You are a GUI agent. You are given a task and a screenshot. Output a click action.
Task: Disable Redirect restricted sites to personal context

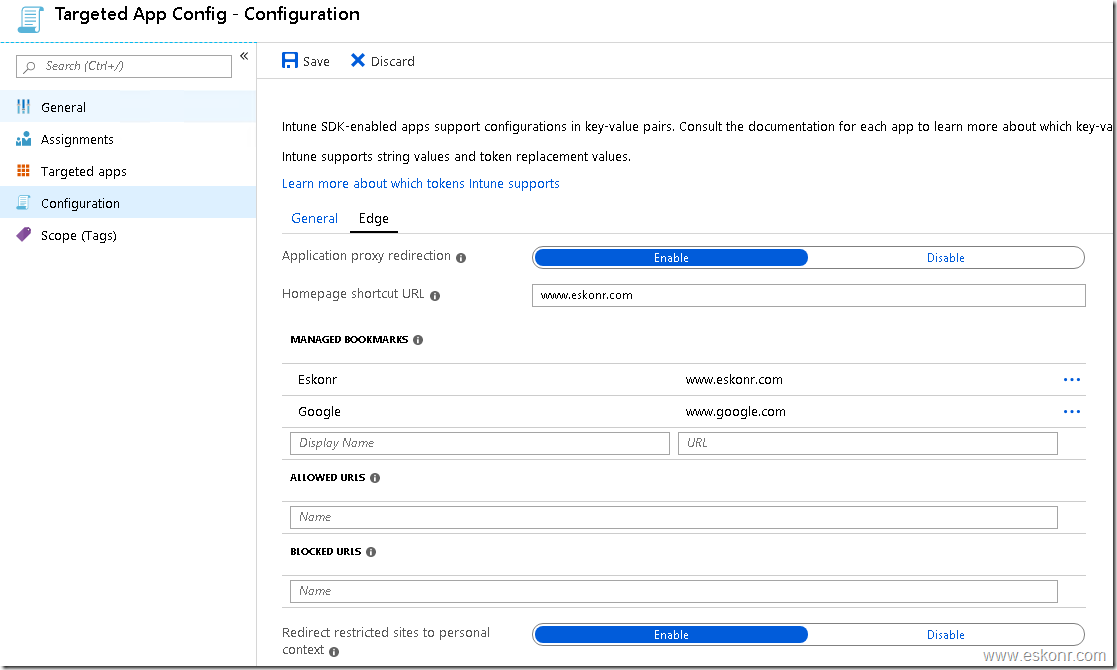click(x=945, y=634)
